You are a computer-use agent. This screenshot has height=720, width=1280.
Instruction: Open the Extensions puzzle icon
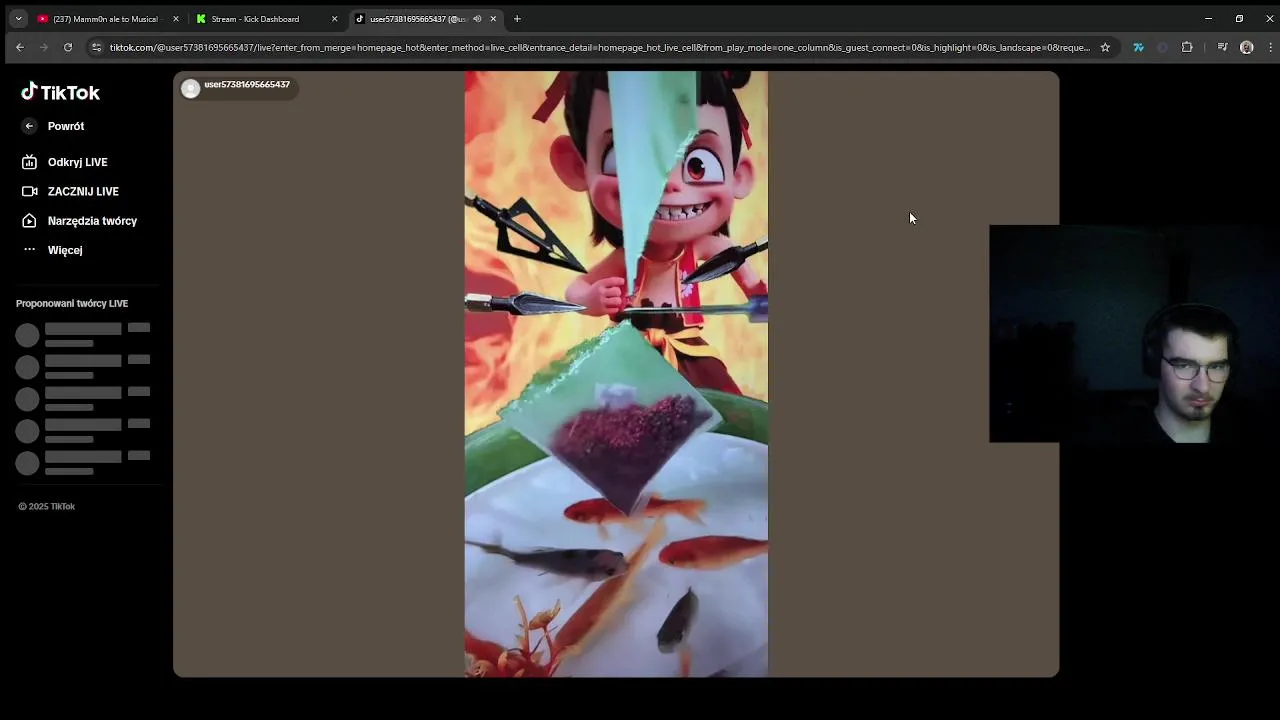1187,47
